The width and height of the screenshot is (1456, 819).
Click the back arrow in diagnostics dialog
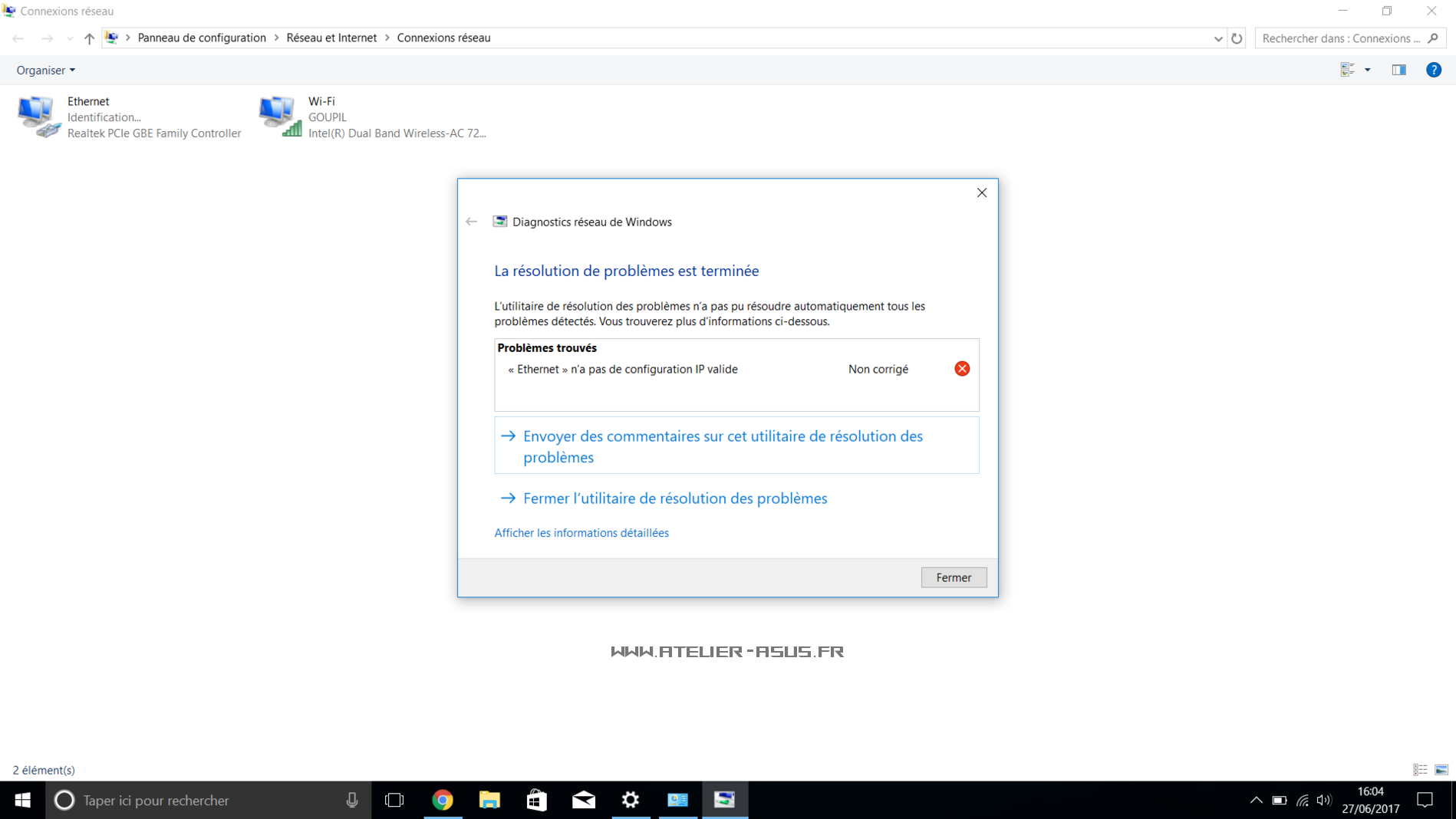[471, 222]
